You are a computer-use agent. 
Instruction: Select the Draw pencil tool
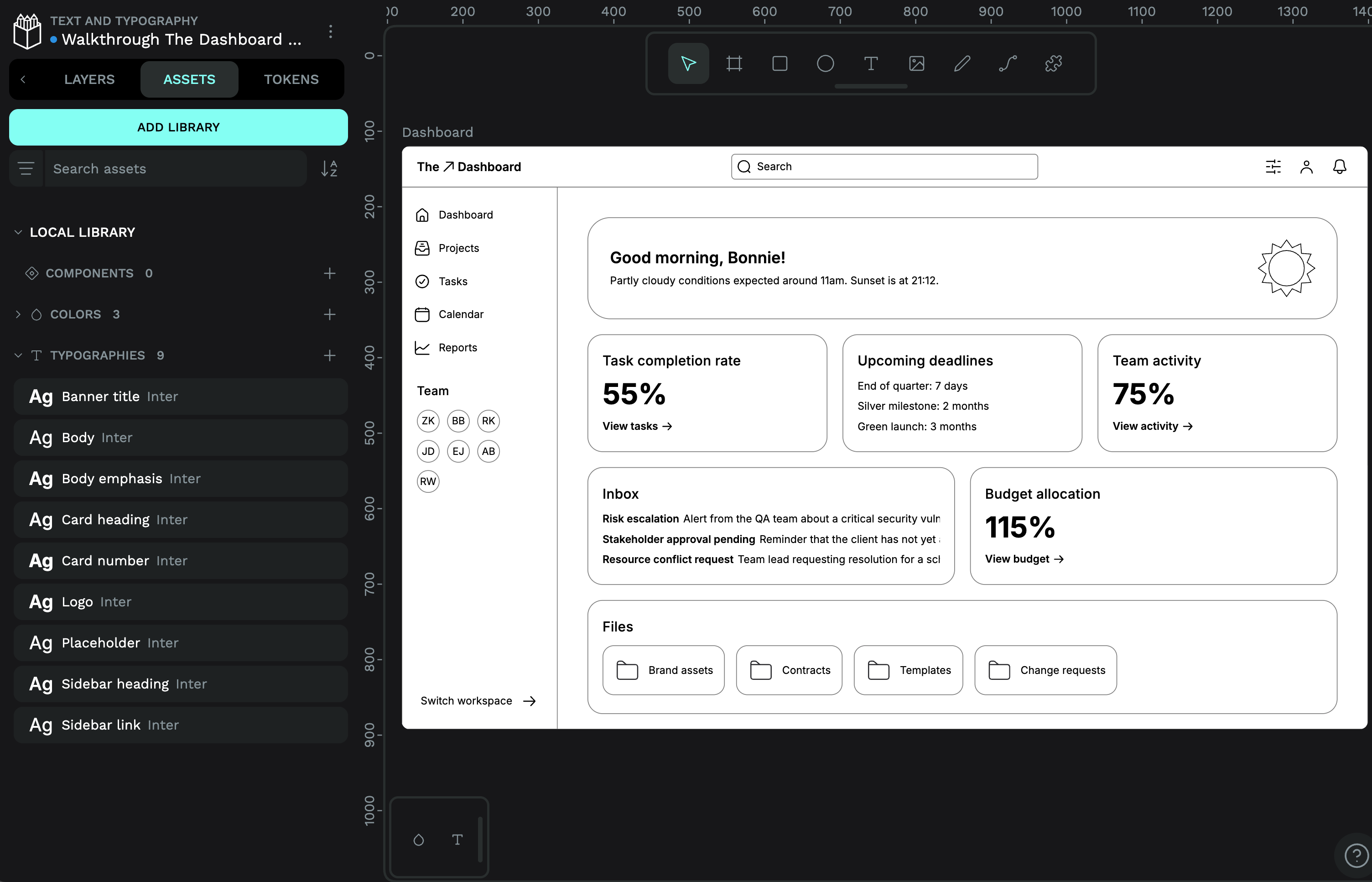[x=962, y=63]
